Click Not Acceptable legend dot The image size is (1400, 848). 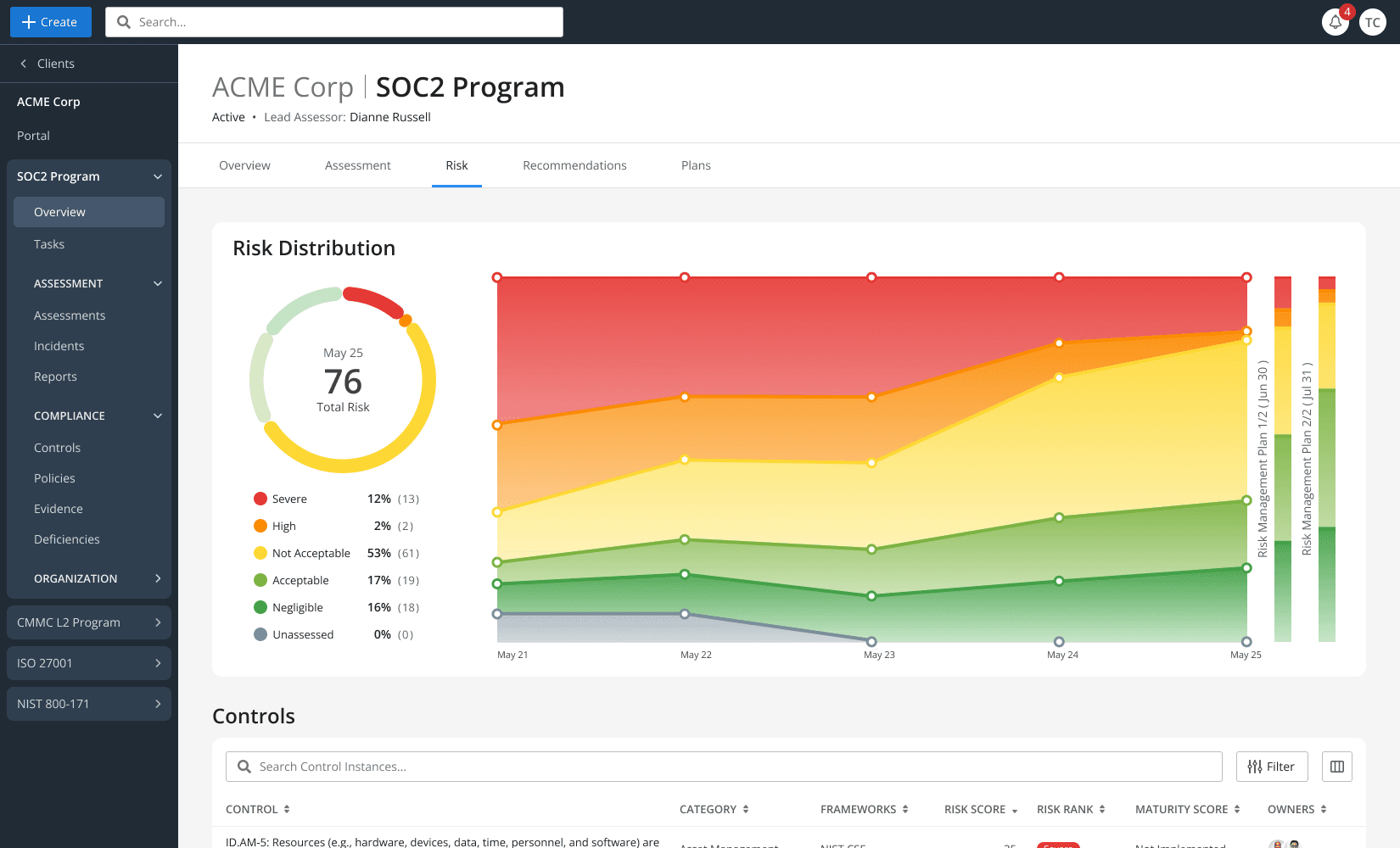click(260, 553)
